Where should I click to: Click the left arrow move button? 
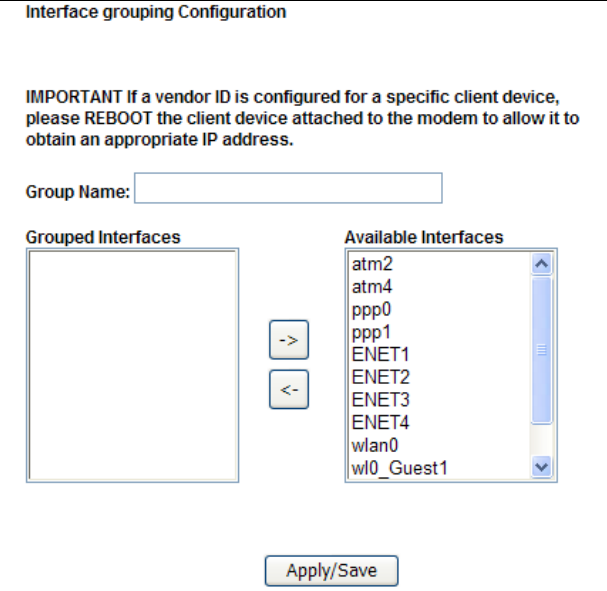click(x=289, y=391)
